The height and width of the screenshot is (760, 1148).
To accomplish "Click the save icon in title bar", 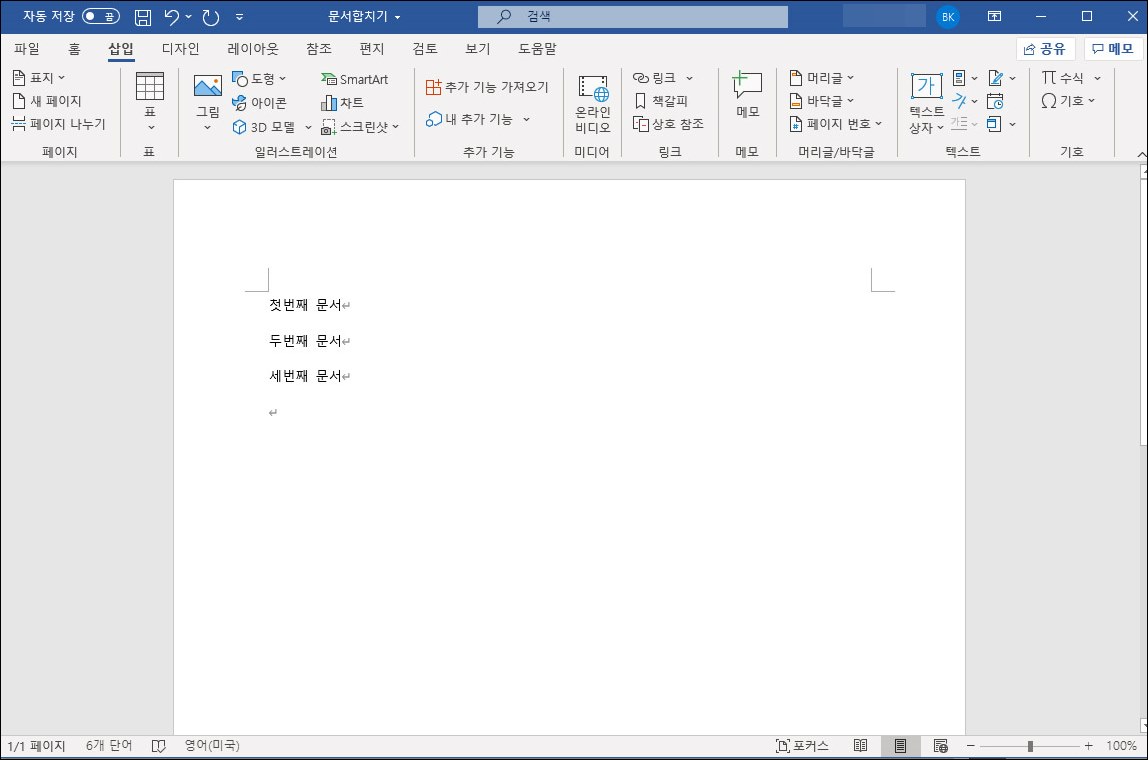I will [143, 17].
